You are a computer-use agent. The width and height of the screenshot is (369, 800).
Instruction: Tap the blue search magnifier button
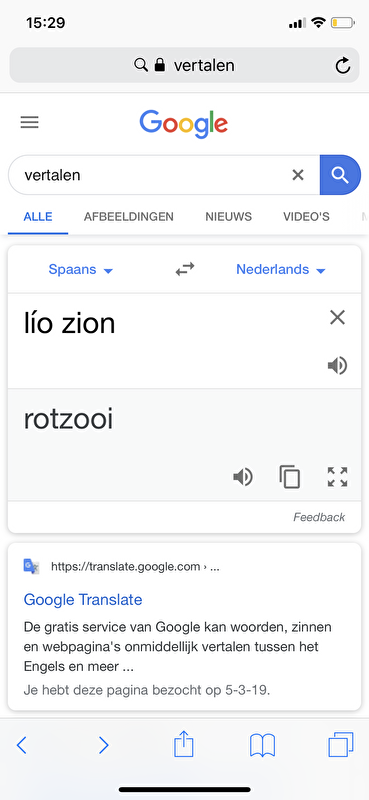[x=340, y=175]
